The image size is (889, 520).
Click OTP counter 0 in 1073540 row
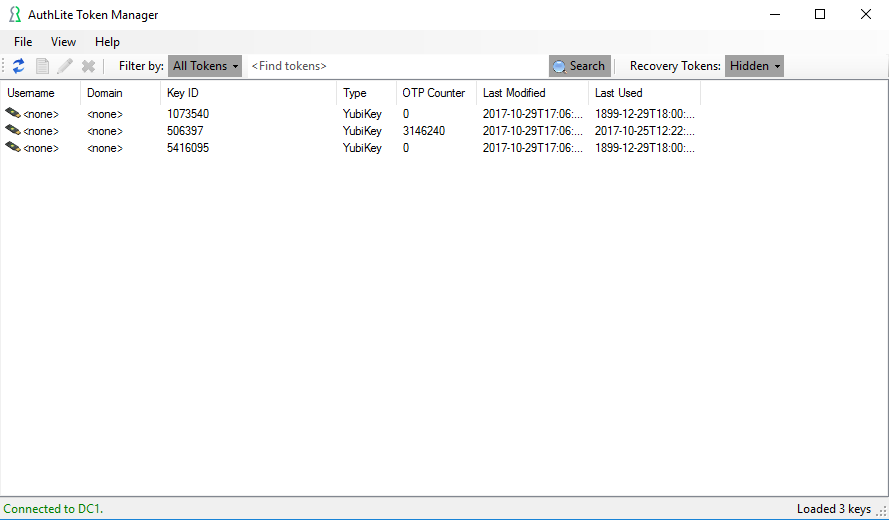tap(406, 114)
